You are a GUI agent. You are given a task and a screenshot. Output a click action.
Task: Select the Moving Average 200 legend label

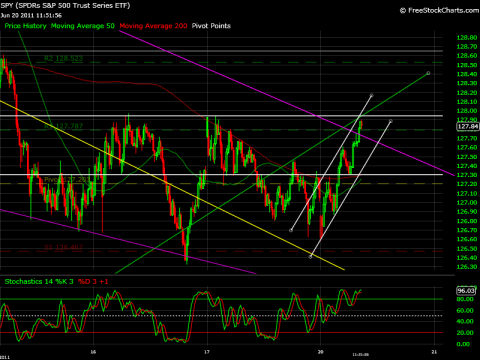click(153, 26)
